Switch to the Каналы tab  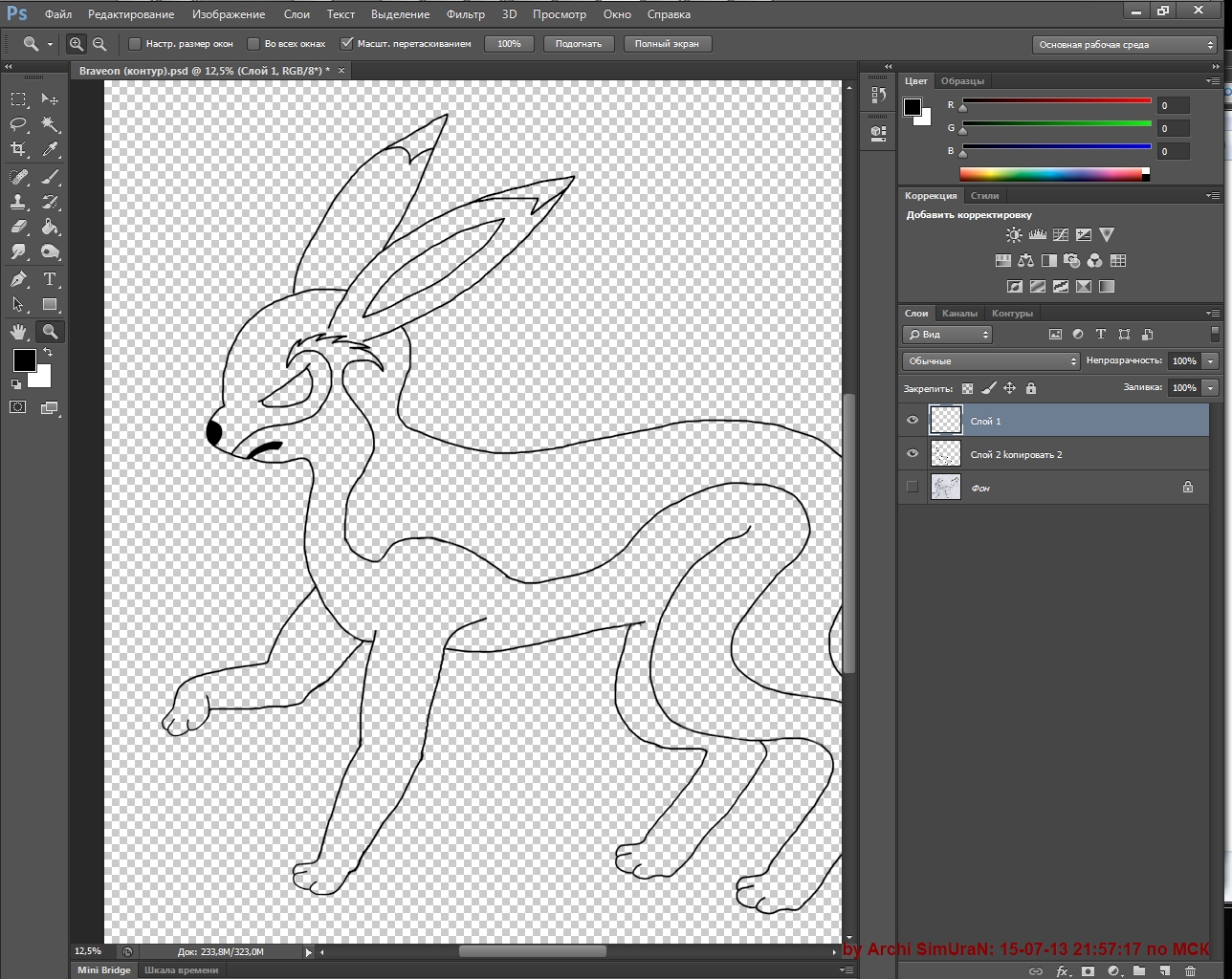tap(959, 314)
